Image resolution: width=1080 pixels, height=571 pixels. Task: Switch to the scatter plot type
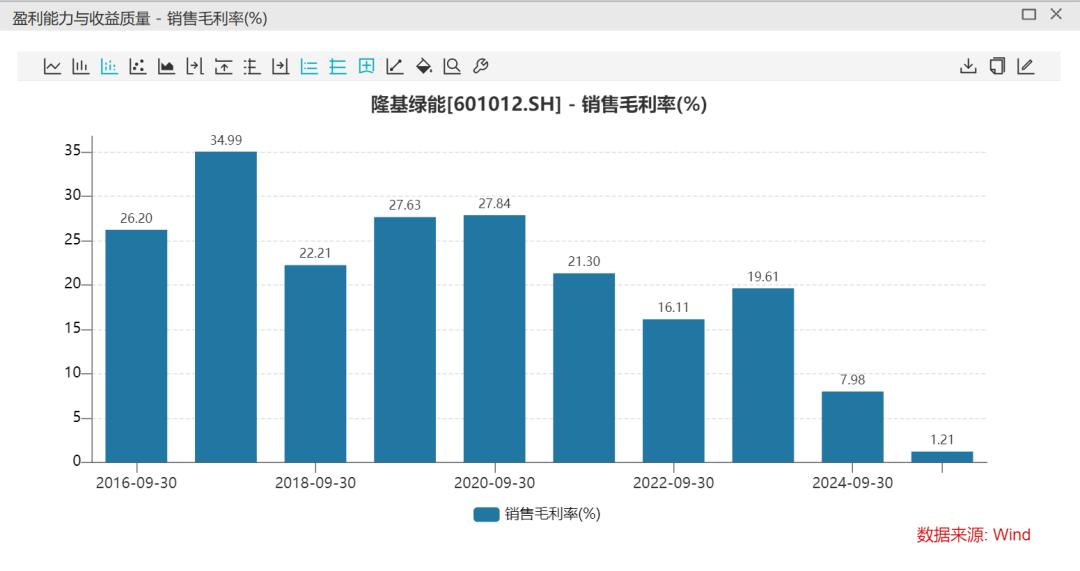click(x=138, y=66)
